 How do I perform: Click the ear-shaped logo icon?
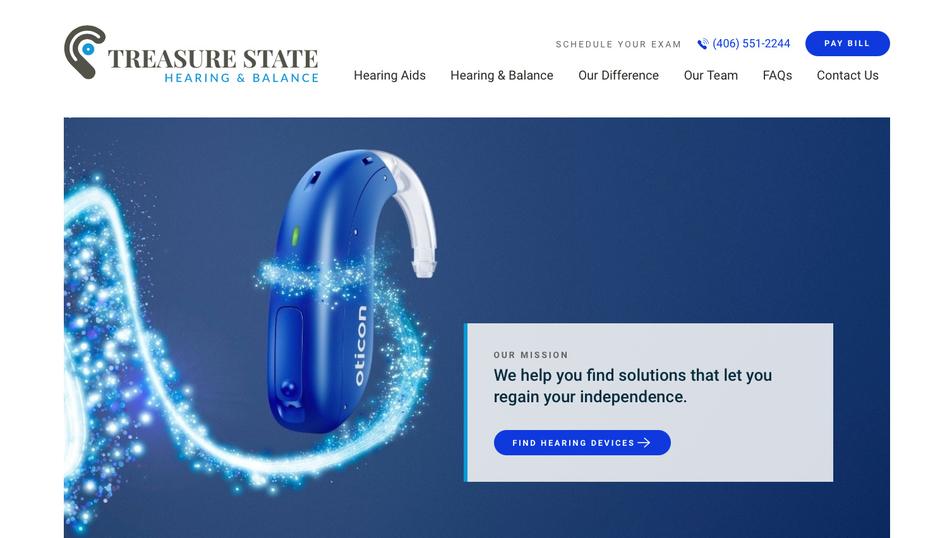[x=84, y=52]
